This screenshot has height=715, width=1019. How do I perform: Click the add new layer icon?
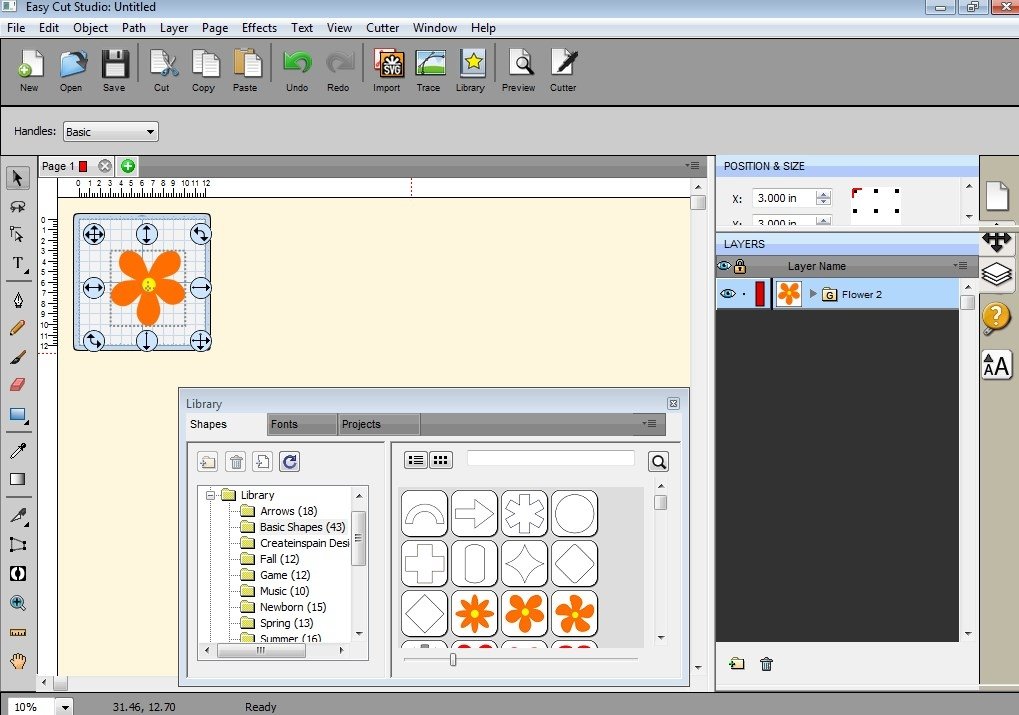(736, 664)
